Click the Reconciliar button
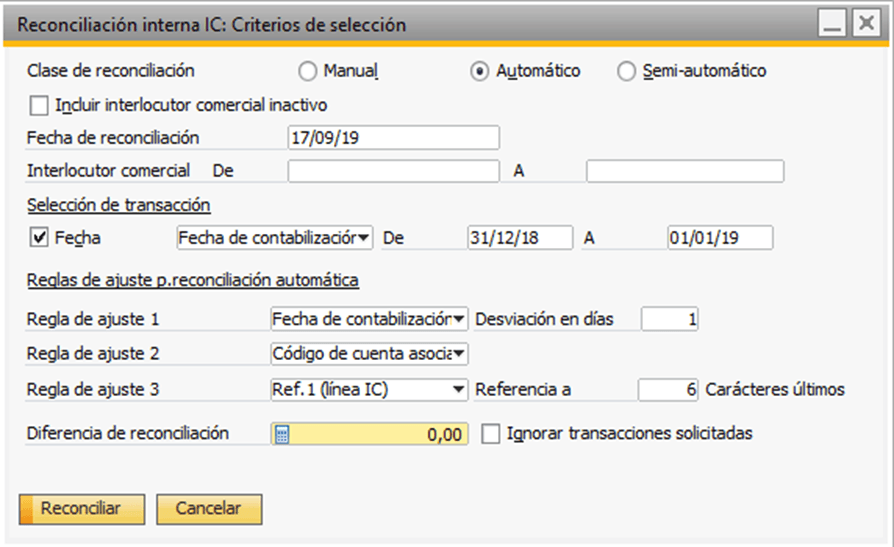The width and height of the screenshot is (894, 547). [x=82, y=509]
